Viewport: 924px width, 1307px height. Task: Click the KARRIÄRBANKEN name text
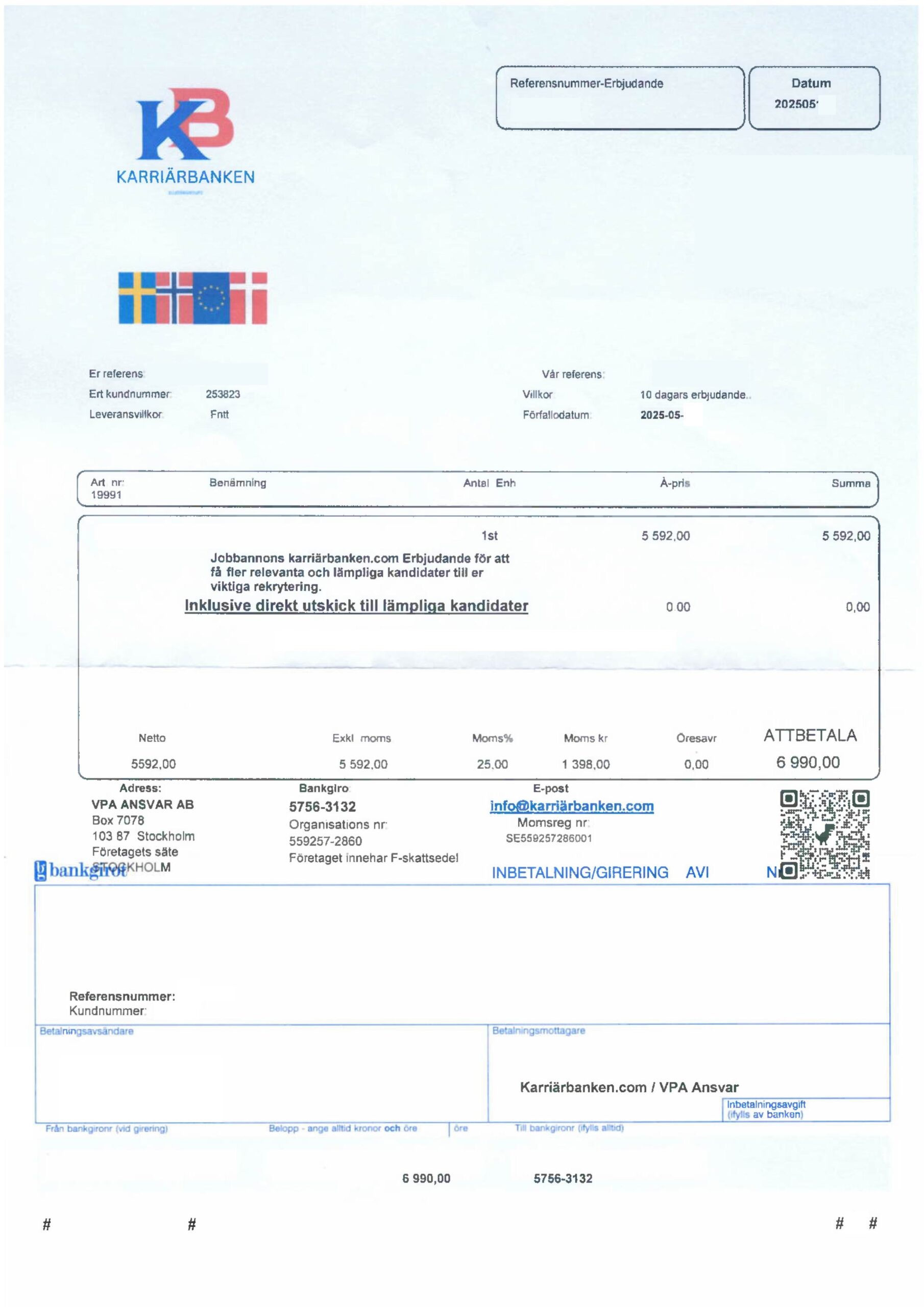[186, 177]
